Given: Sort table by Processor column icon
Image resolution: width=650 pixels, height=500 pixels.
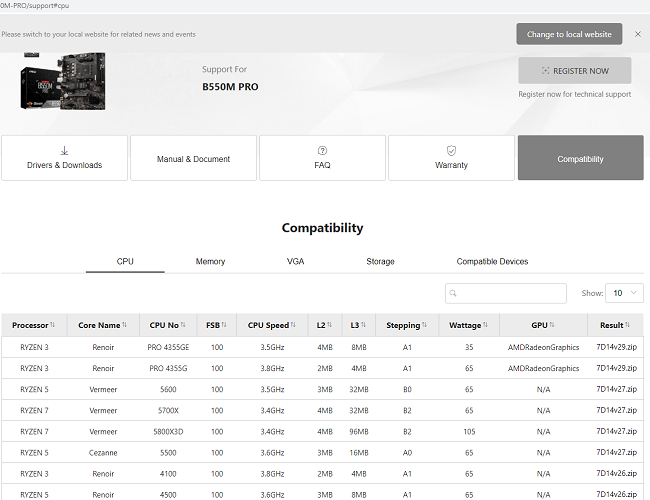Looking at the screenshot, I should tap(52, 325).
